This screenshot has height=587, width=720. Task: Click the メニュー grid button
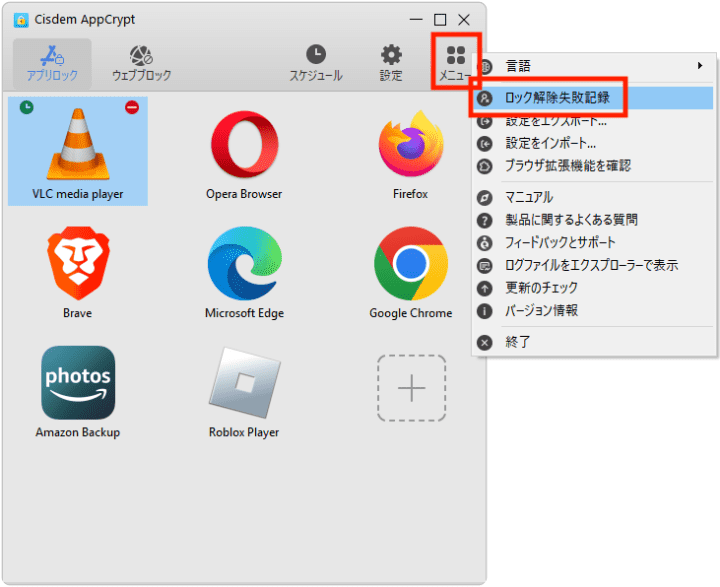pyautogui.click(x=456, y=62)
